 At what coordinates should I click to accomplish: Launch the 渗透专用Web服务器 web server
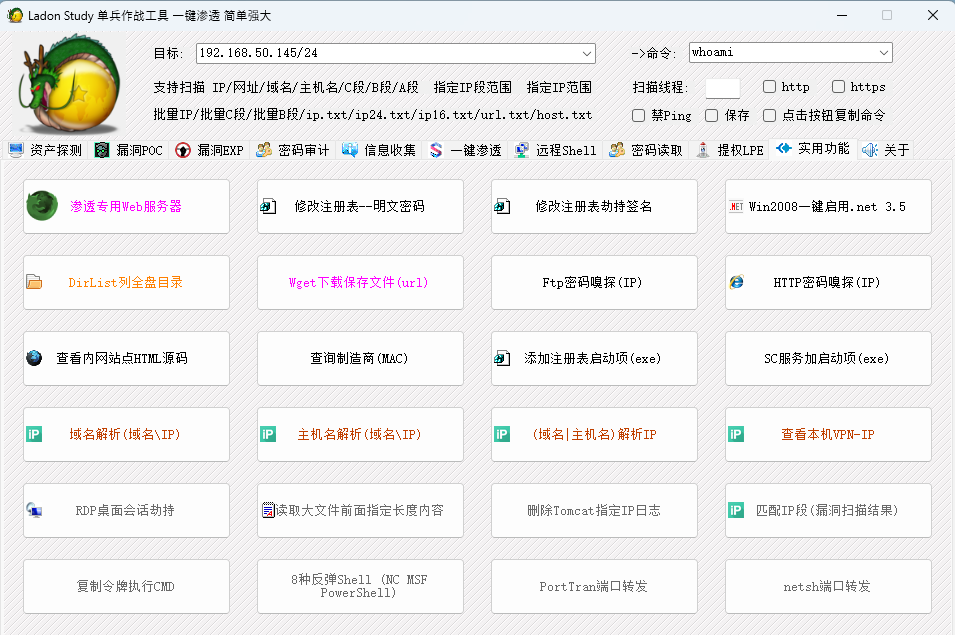126,206
